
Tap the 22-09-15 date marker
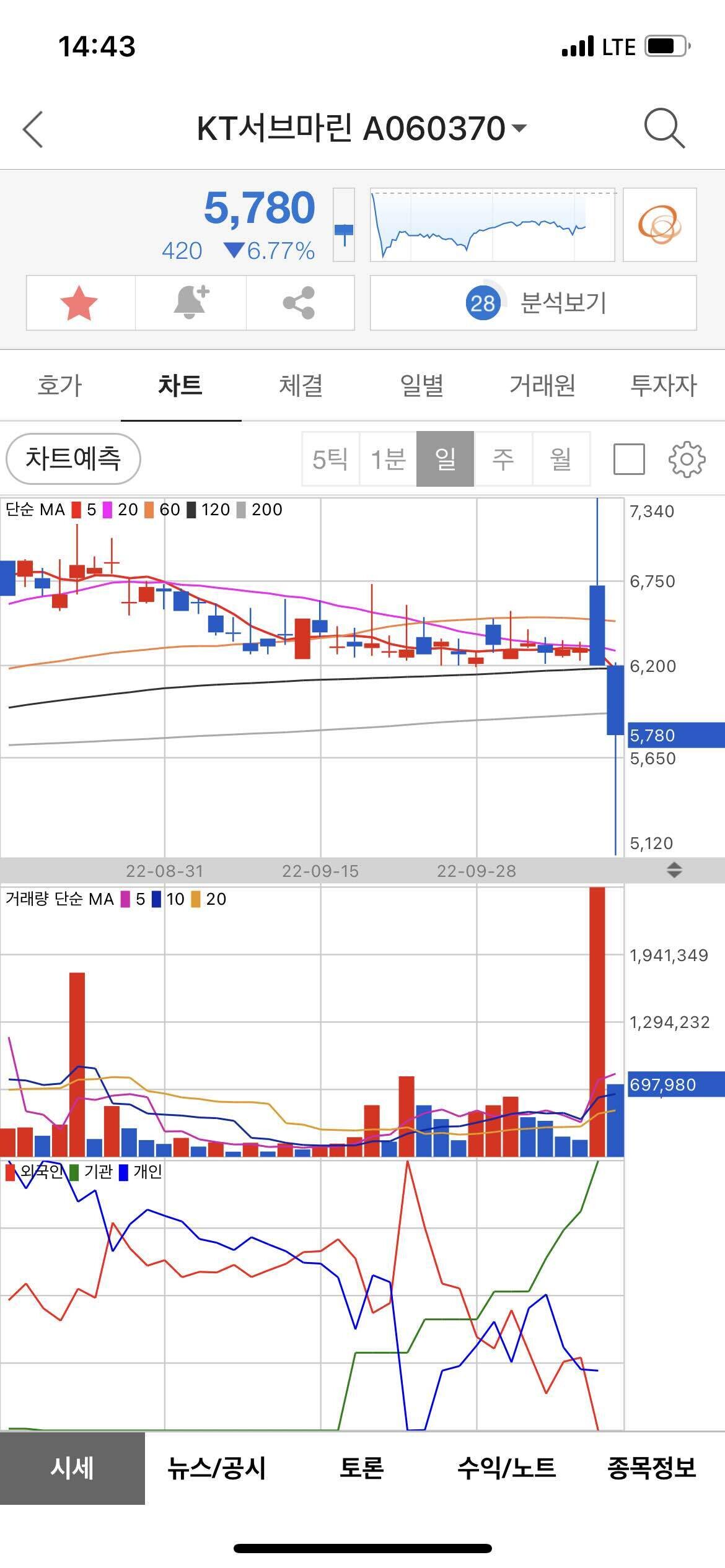click(320, 871)
